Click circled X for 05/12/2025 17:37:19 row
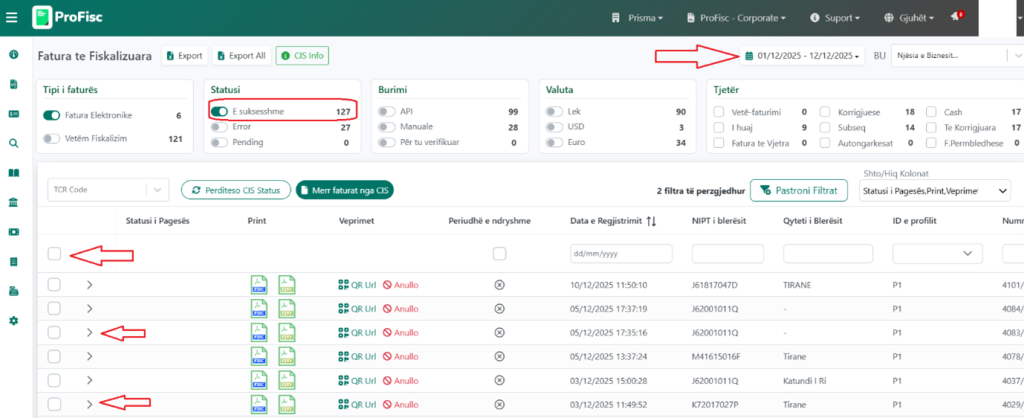 point(499,309)
